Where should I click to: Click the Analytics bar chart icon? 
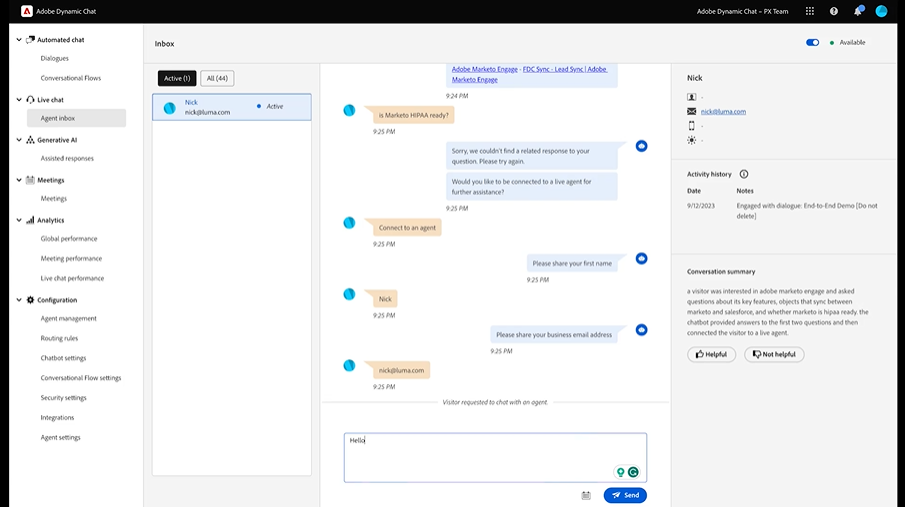coord(31,220)
